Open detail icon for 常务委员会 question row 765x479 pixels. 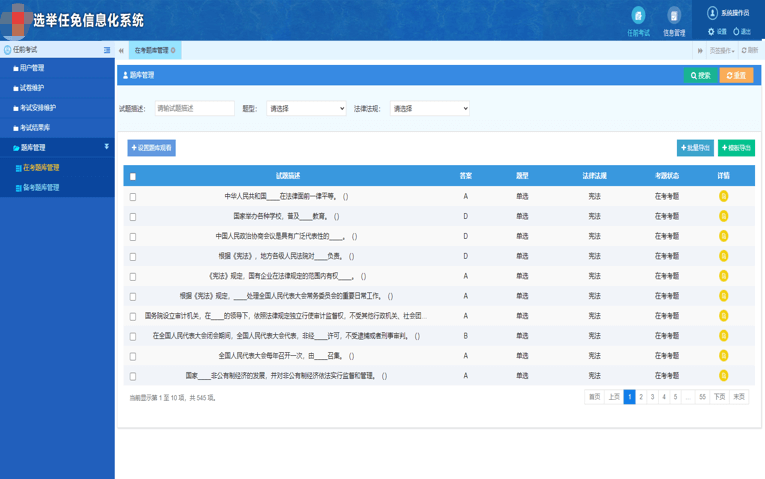tap(724, 296)
